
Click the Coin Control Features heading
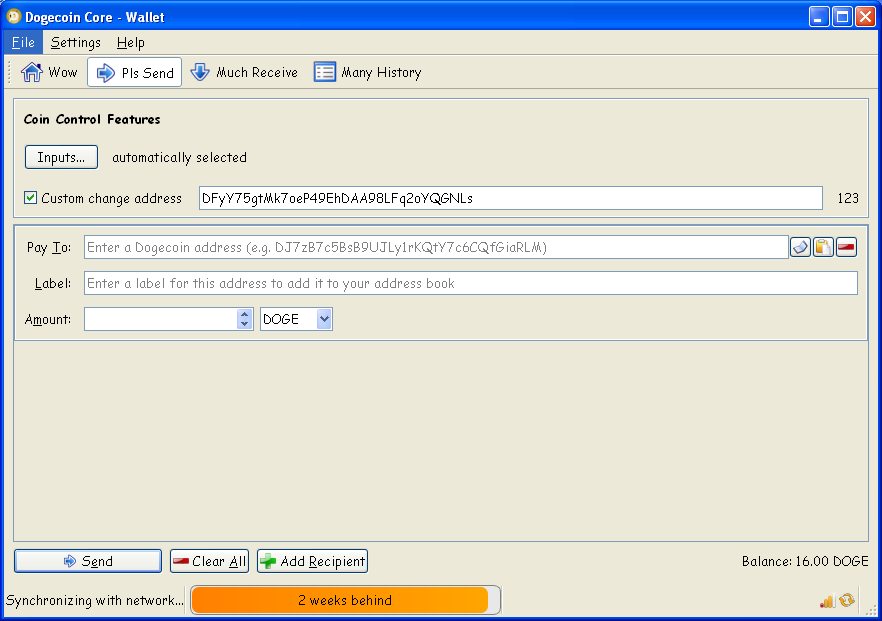tap(92, 119)
